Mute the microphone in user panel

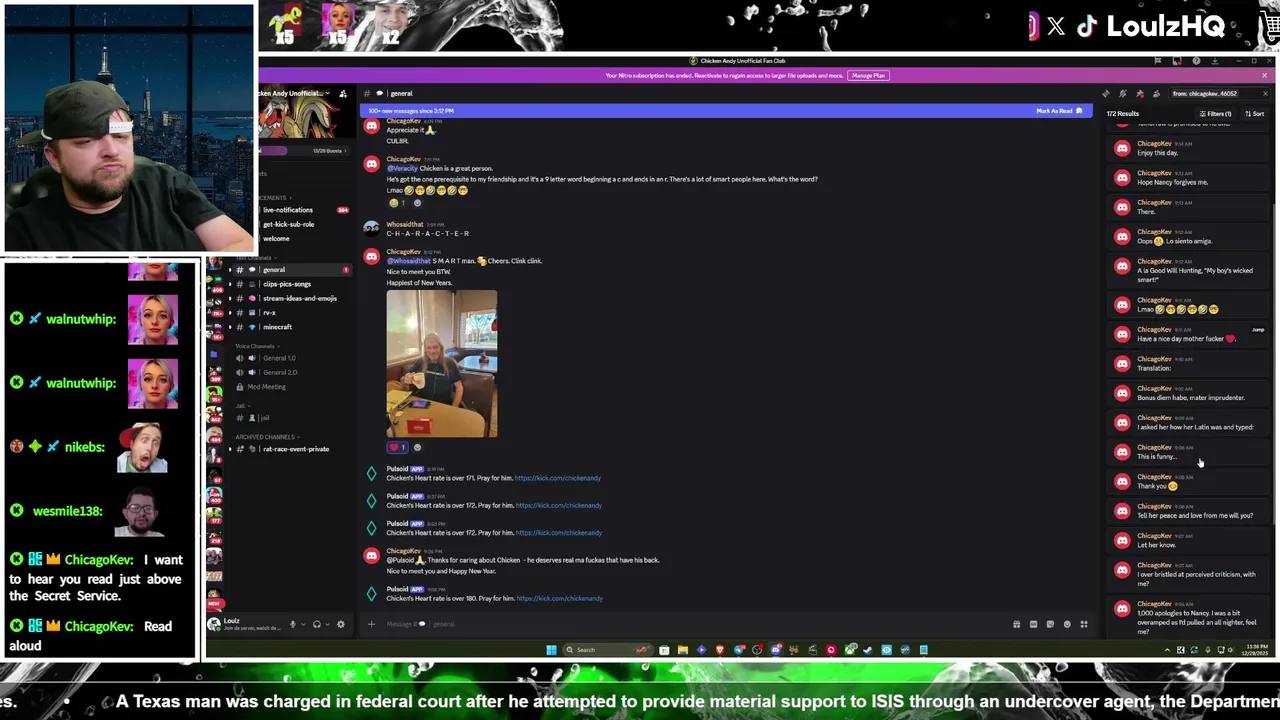point(293,625)
